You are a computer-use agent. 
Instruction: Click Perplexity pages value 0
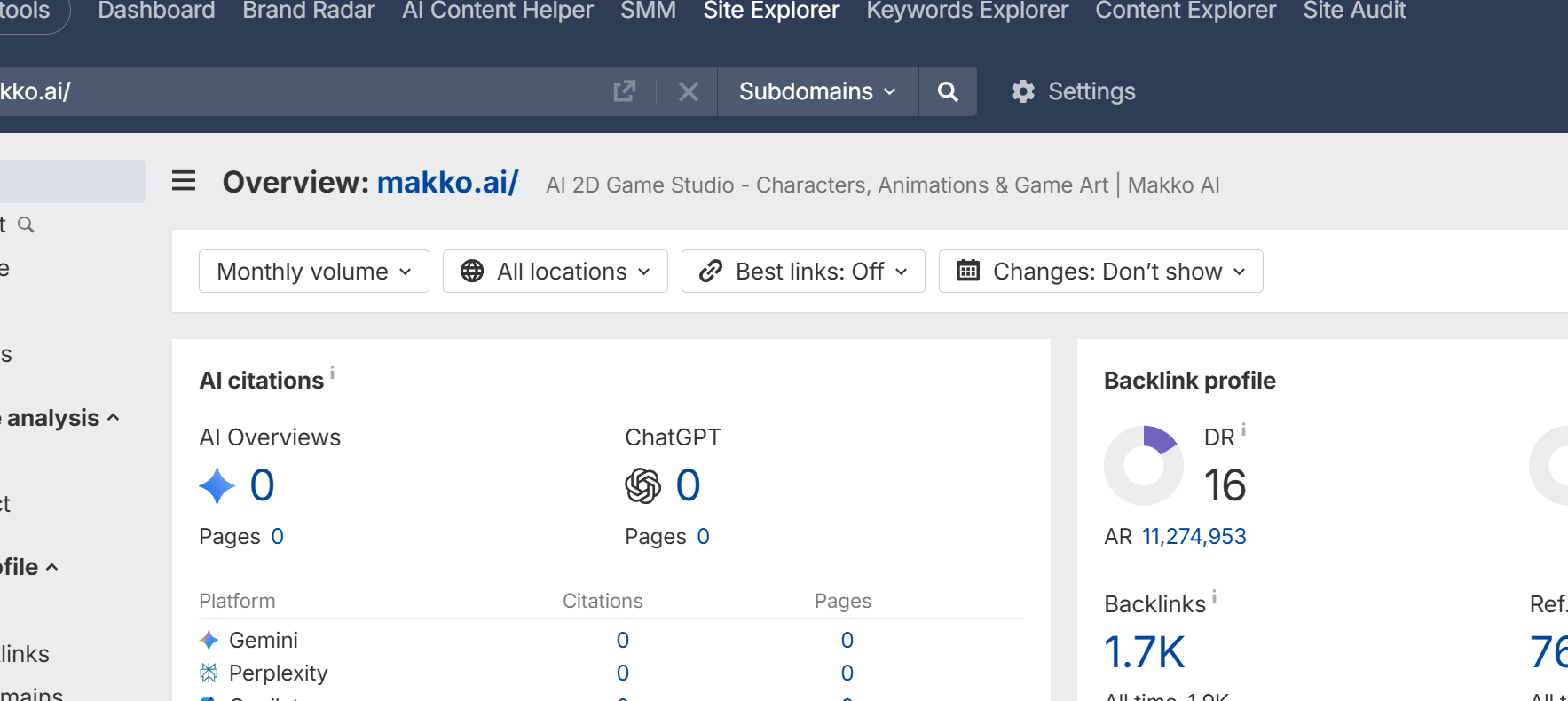847,673
